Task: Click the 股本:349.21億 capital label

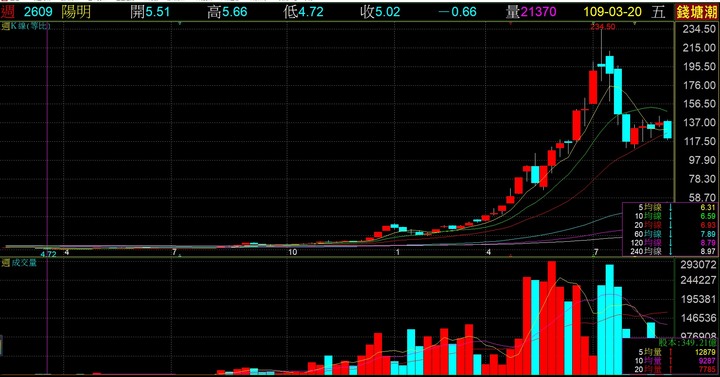Action: [687, 343]
